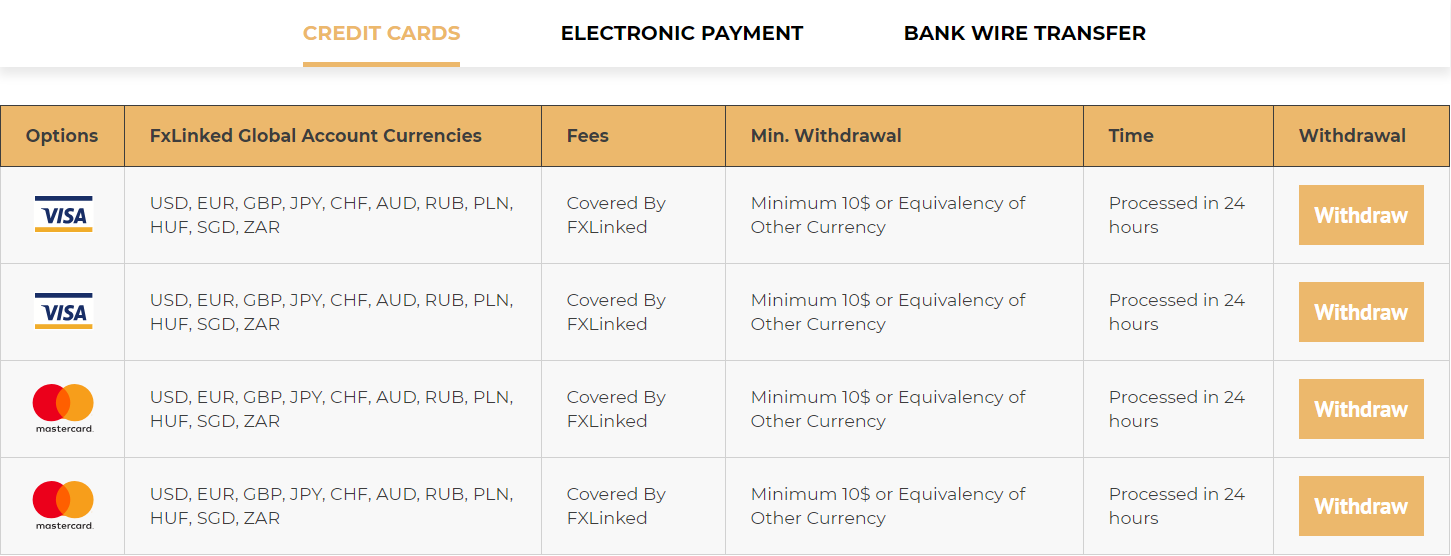1451x556 pixels.
Task: Click the first Mastercard logo
Action: pyautogui.click(x=63, y=408)
